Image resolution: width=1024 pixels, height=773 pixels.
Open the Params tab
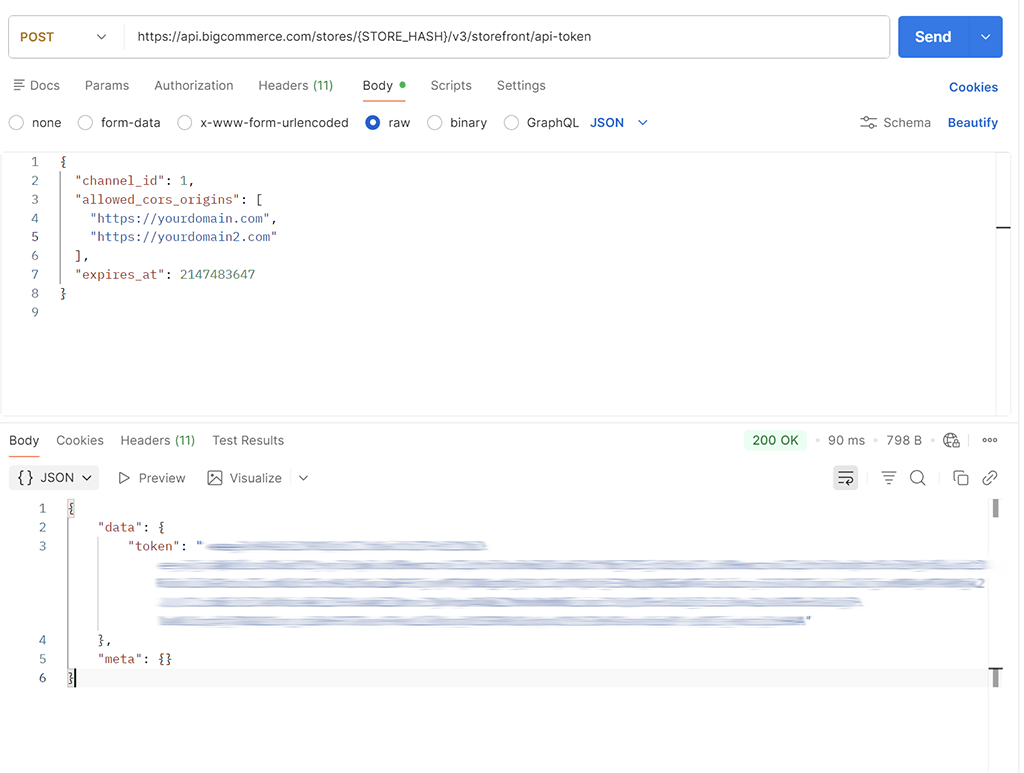[107, 86]
